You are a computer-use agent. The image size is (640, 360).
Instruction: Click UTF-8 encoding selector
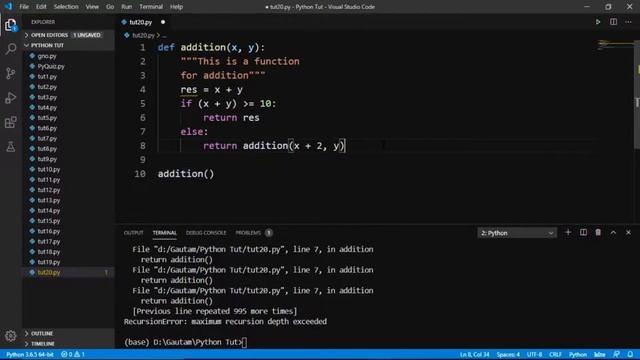coord(534,355)
